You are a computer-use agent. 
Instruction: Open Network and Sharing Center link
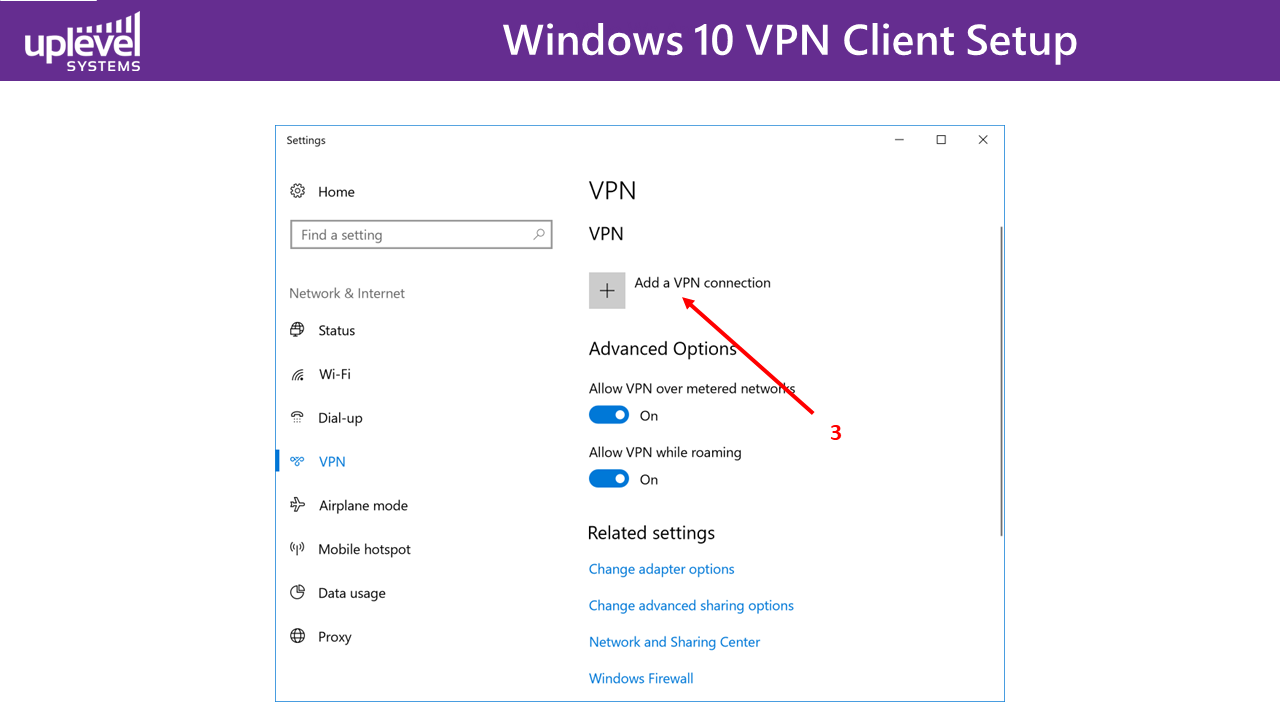[674, 642]
